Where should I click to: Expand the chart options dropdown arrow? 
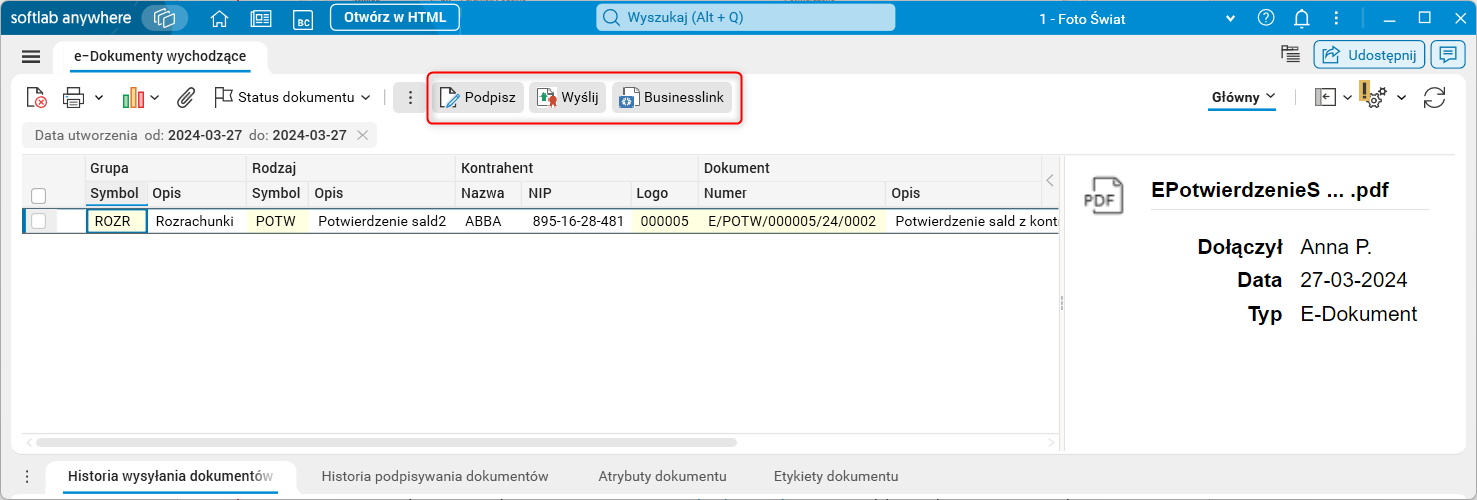click(x=155, y=97)
